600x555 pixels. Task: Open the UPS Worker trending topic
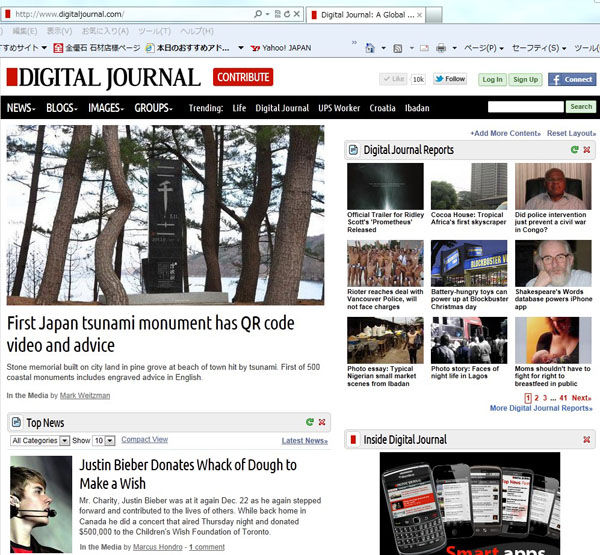pos(339,108)
